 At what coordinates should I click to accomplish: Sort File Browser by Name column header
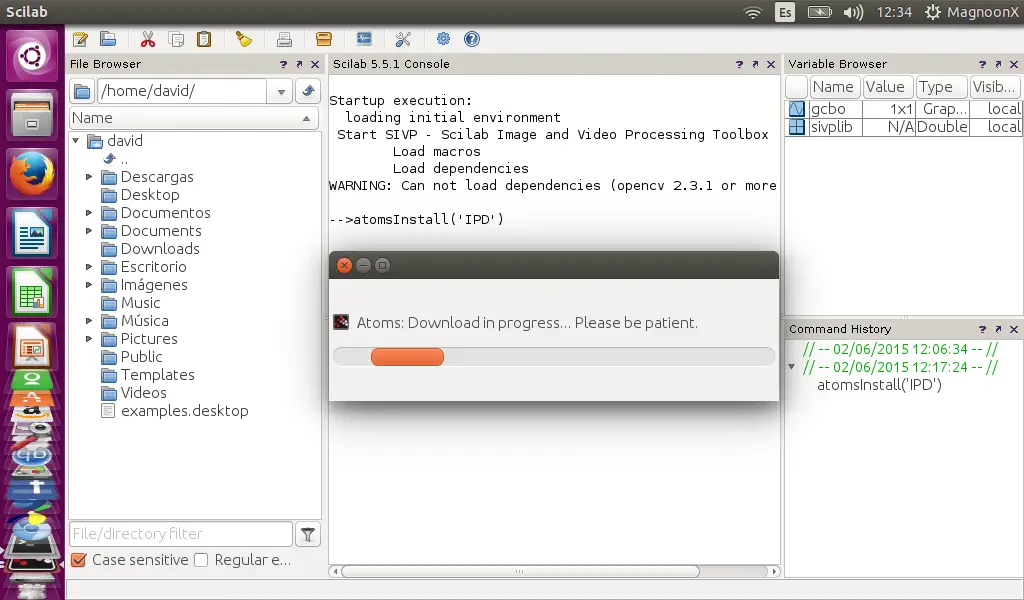194,118
